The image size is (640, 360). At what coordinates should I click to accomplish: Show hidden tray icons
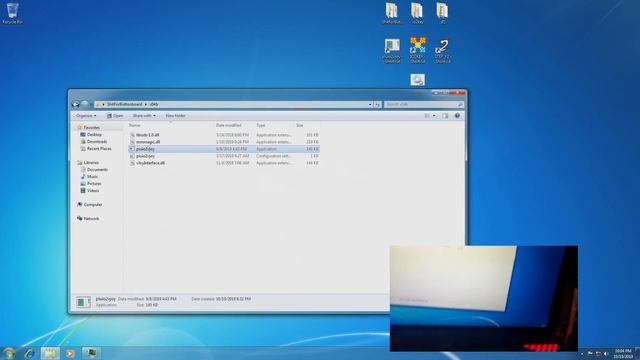[582, 353]
